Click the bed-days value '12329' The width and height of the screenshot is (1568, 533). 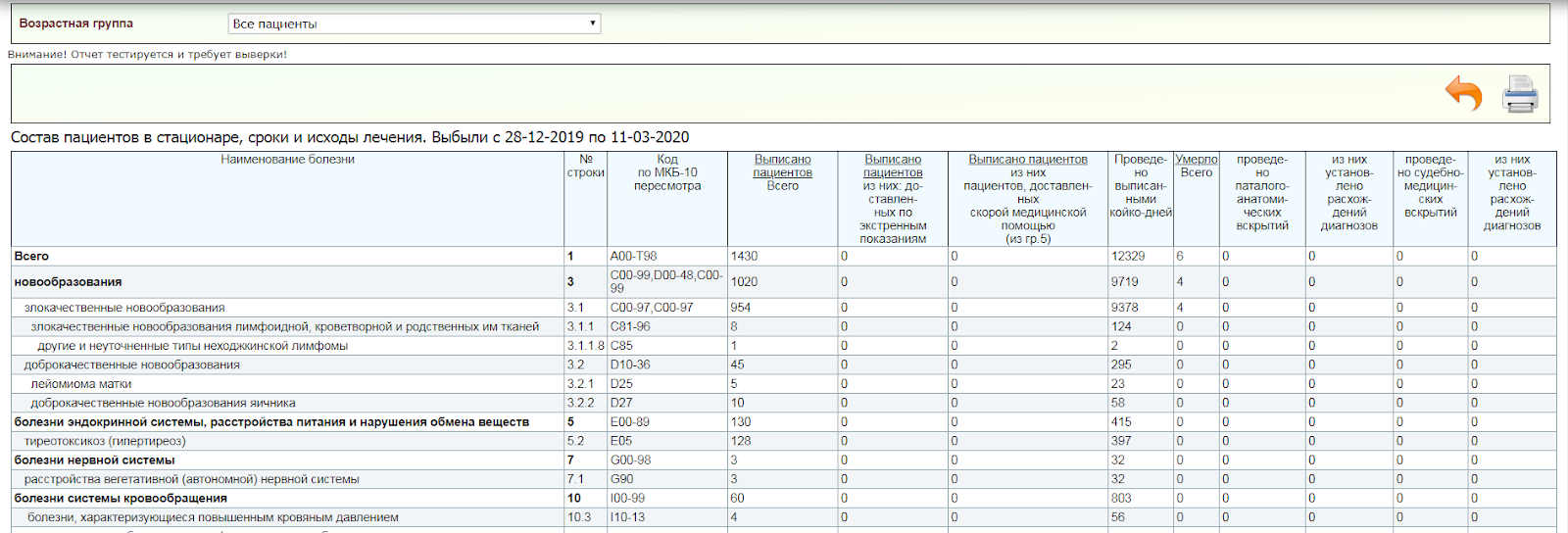[x=1127, y=256]
